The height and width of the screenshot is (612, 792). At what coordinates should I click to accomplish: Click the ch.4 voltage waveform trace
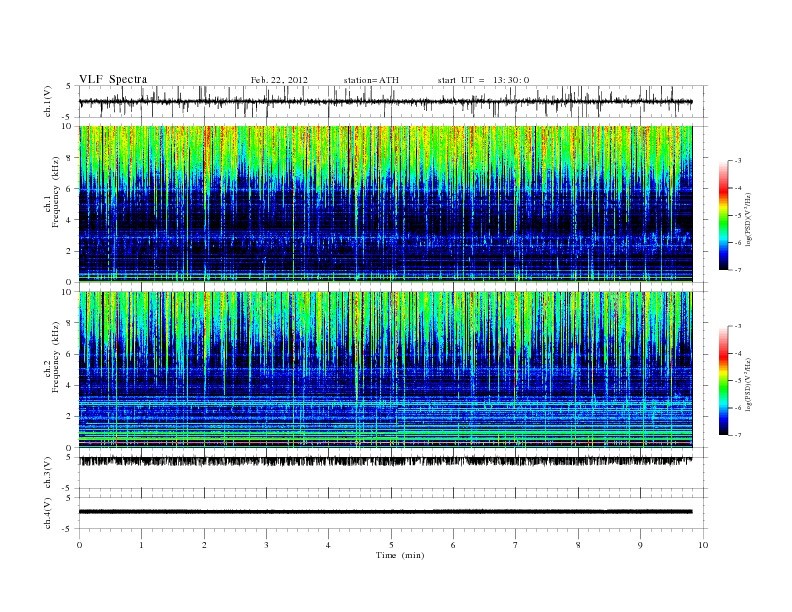click(386, 512)
